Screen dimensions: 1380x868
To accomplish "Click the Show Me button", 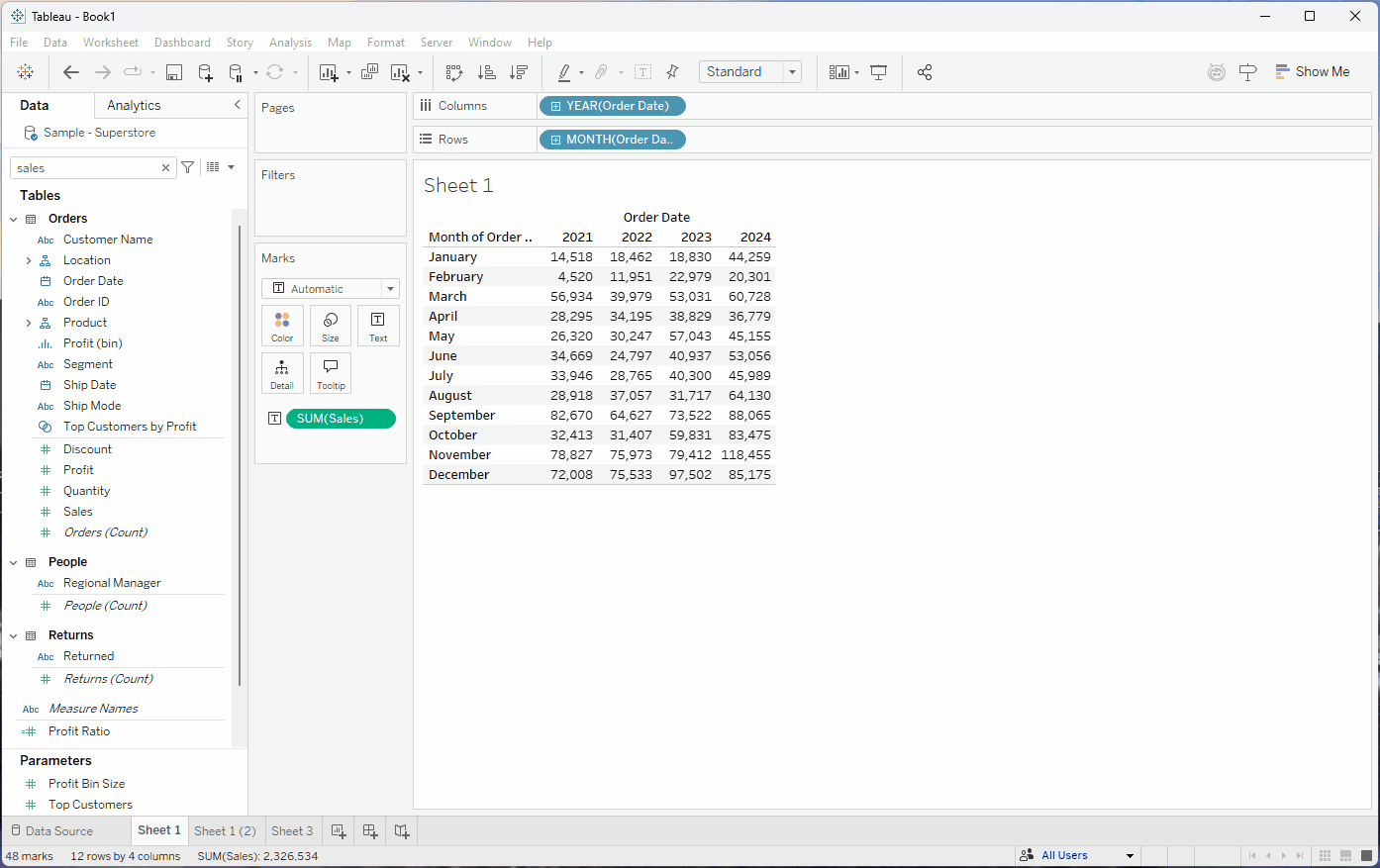I will (x=1312, y=72).
